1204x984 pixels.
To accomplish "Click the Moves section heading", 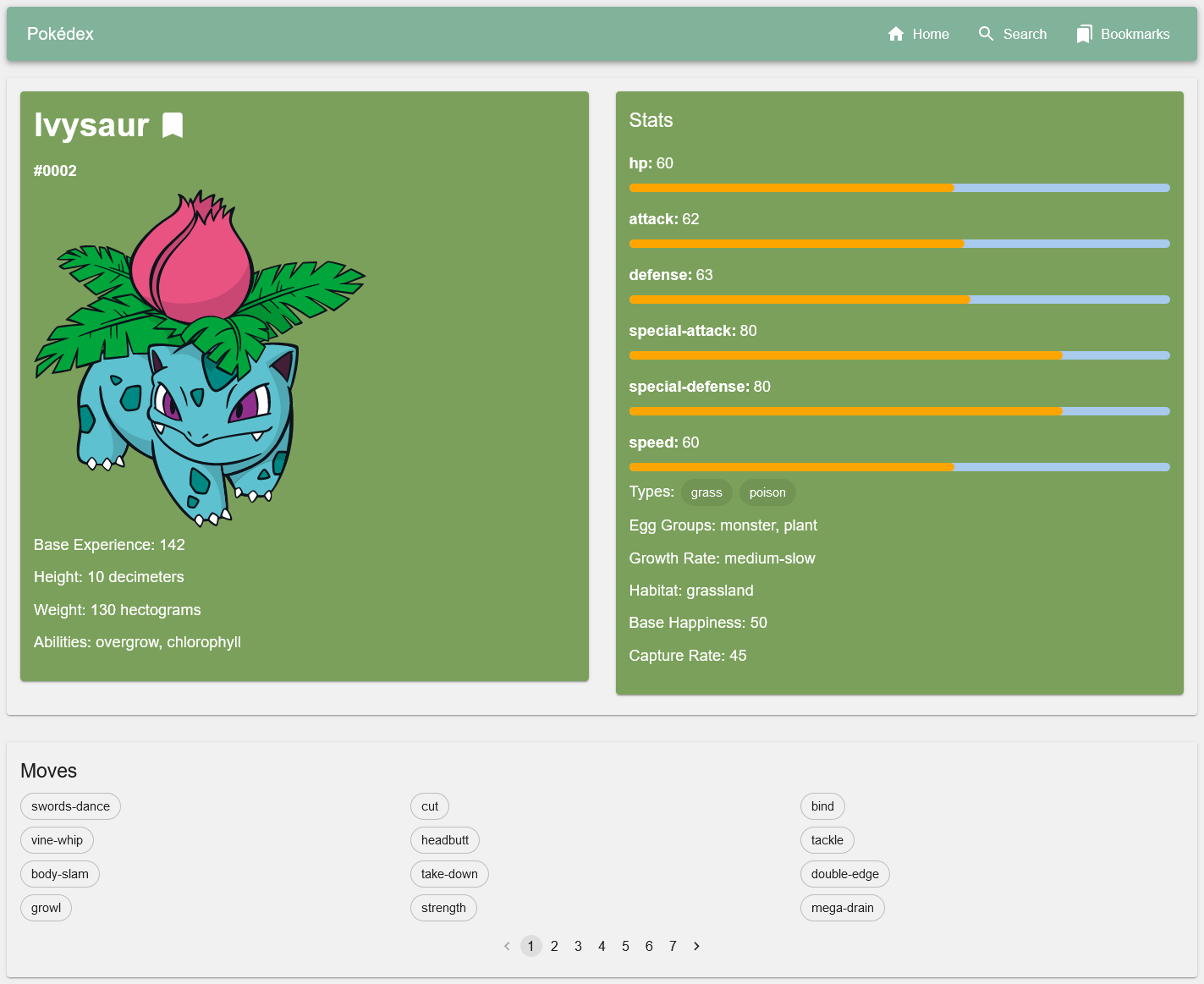I will click(48, 771).
